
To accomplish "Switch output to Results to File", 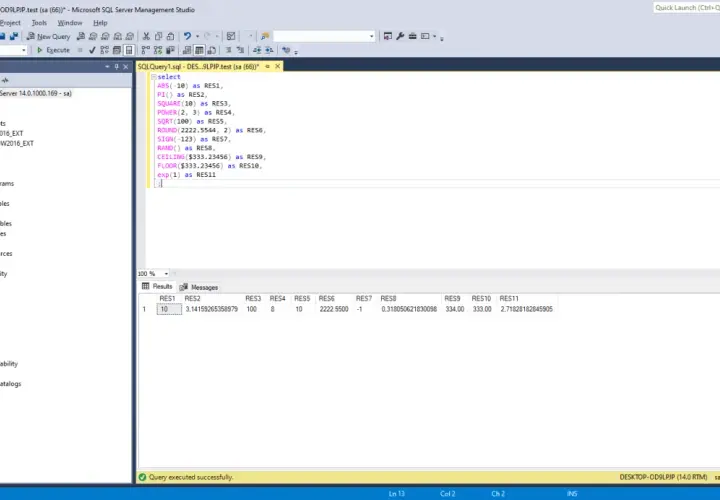I will pyautogui.click(x=212, y=50).
